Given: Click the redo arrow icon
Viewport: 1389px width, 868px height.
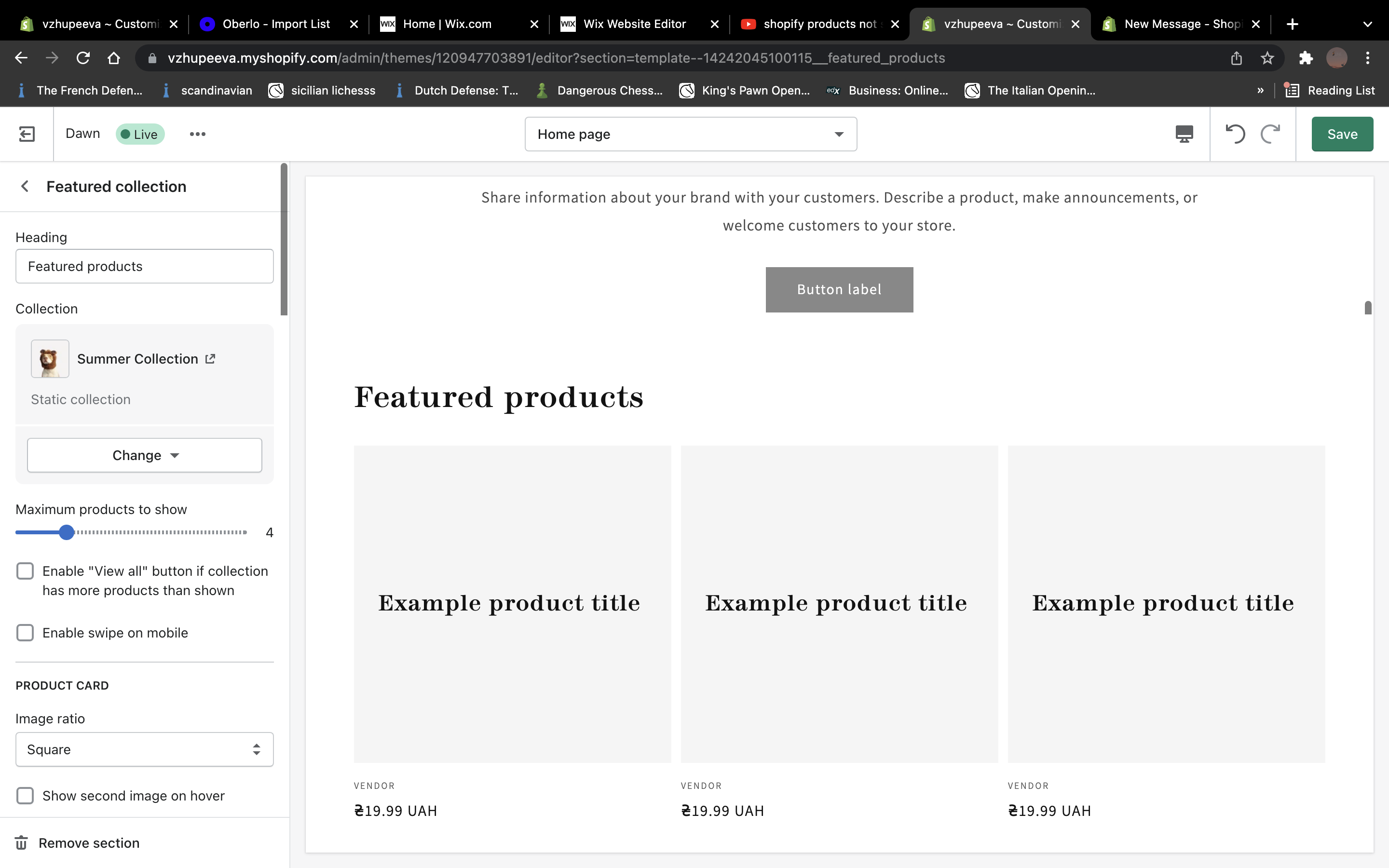Looking at the screenshot, I should 1270,134.
